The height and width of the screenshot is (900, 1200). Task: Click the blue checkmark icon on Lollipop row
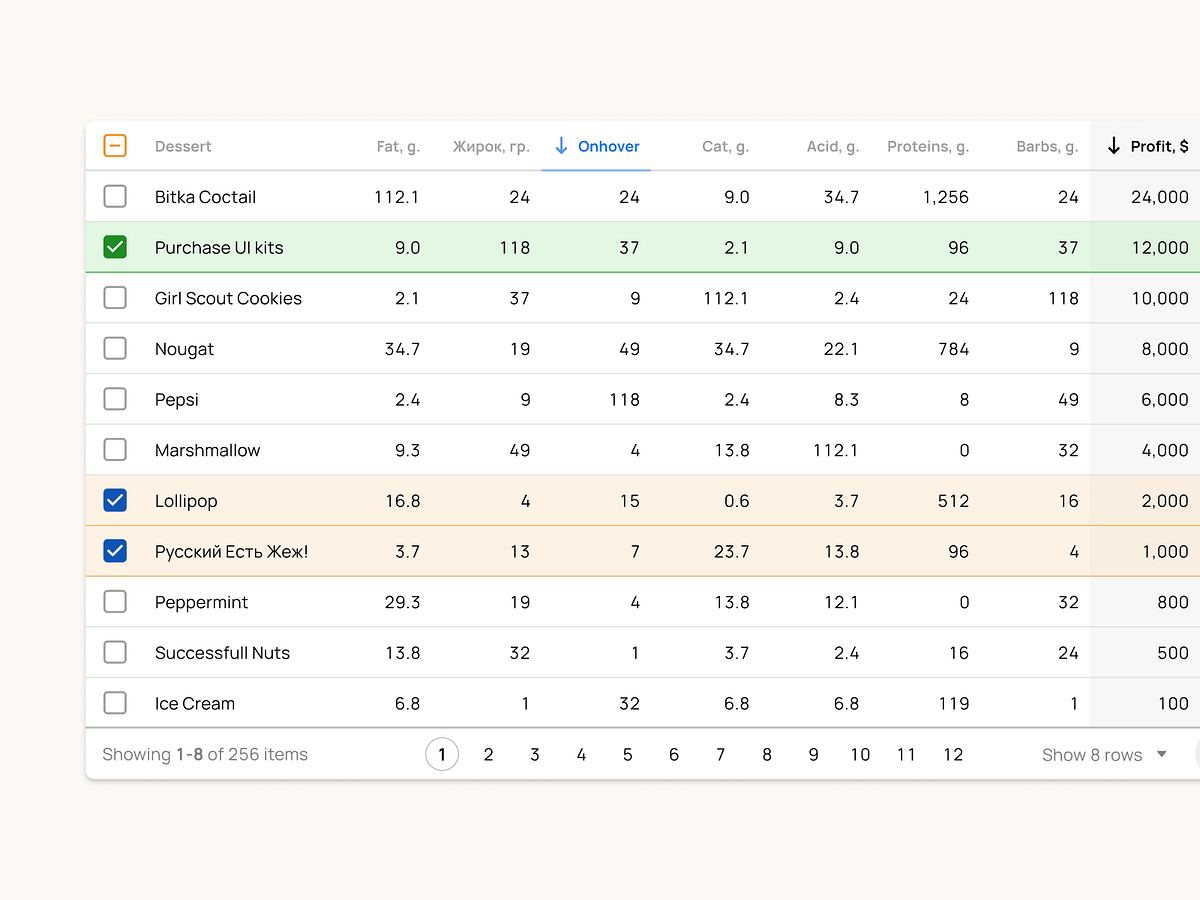pos(115,500)
